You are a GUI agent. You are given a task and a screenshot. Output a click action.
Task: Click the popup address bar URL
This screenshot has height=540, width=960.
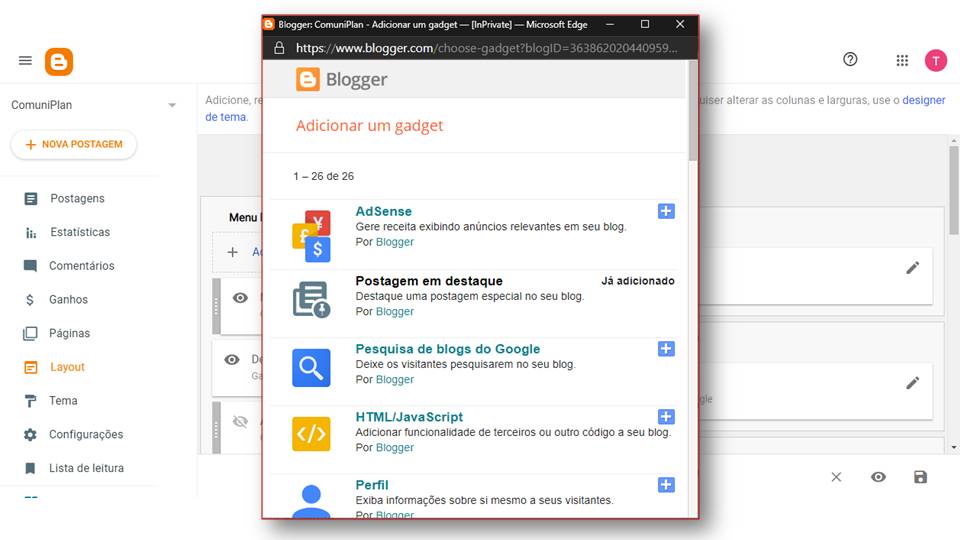click(x=486, y=48)
